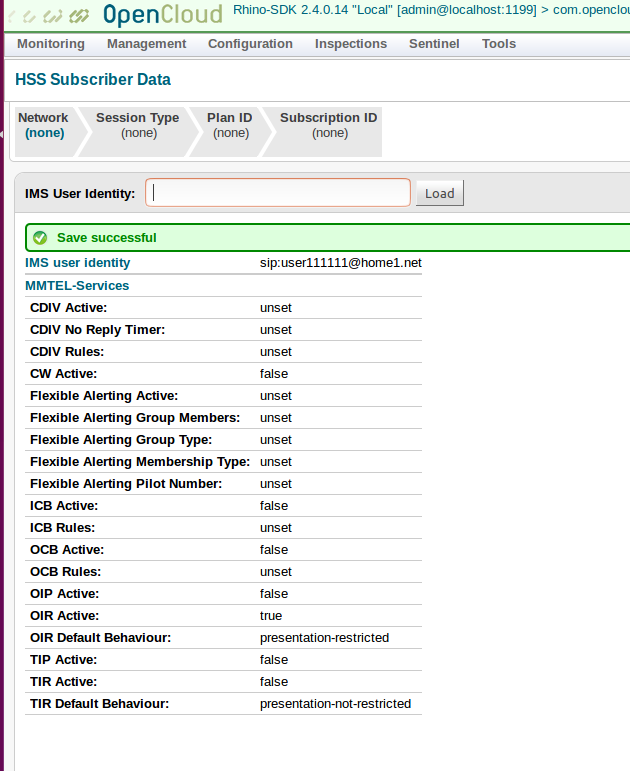
Task: Open the Management menu
Action: pyautogui.click(x=146, y=44)
